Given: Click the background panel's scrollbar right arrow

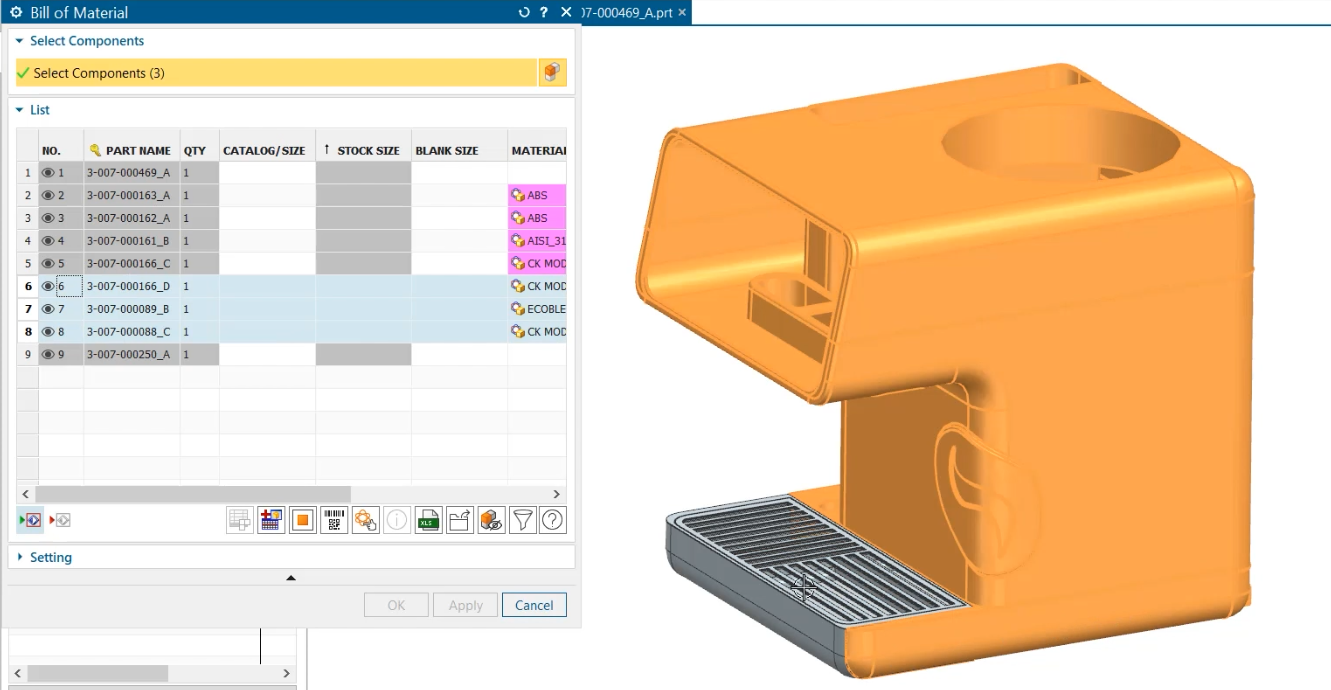Looking at the screenshot, I should click(x=286, y=673).
